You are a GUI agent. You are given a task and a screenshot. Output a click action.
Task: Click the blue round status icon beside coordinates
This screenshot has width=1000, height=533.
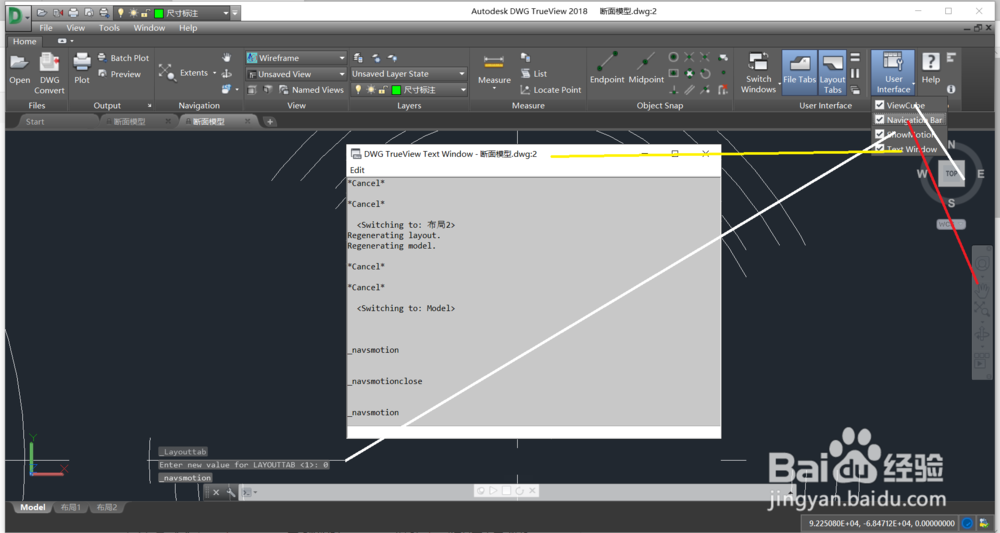pos(967,523)
